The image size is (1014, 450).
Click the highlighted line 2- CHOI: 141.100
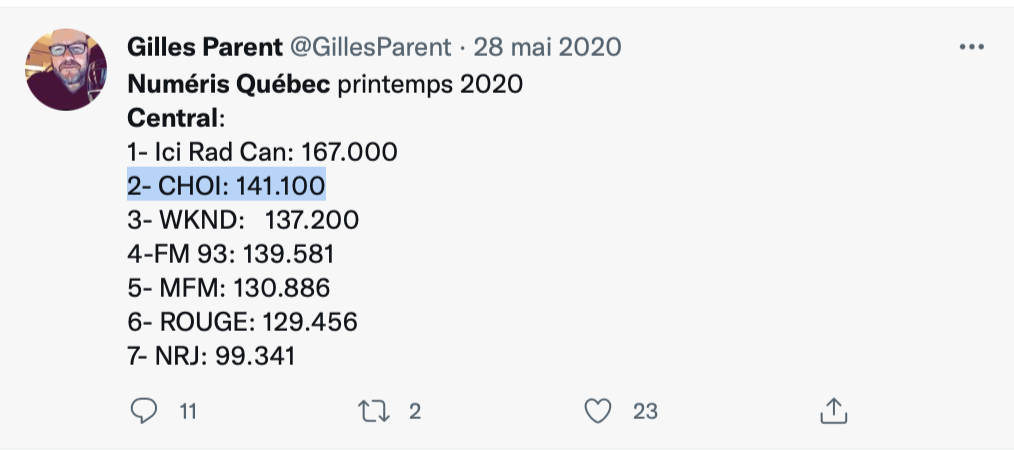click(226, 186)
